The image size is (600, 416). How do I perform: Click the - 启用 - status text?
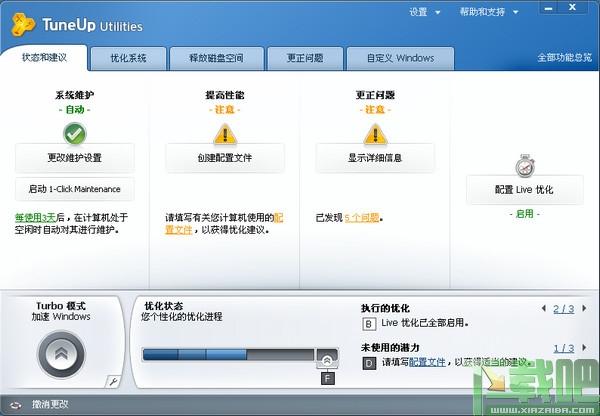pos(525,214)
